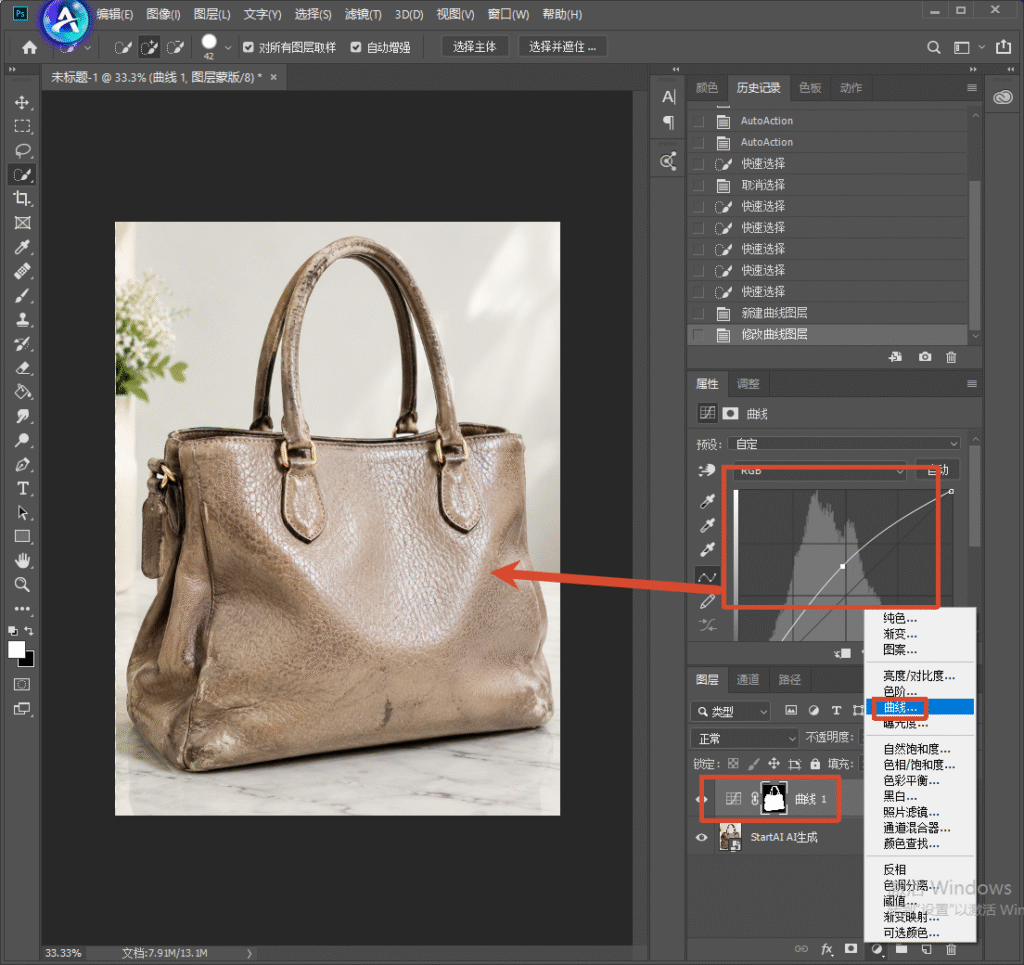Image resolution: width=1024 pixels, height=965 pixels.
Task: Select the Brush tool
Action: click(x=22, y=295)
